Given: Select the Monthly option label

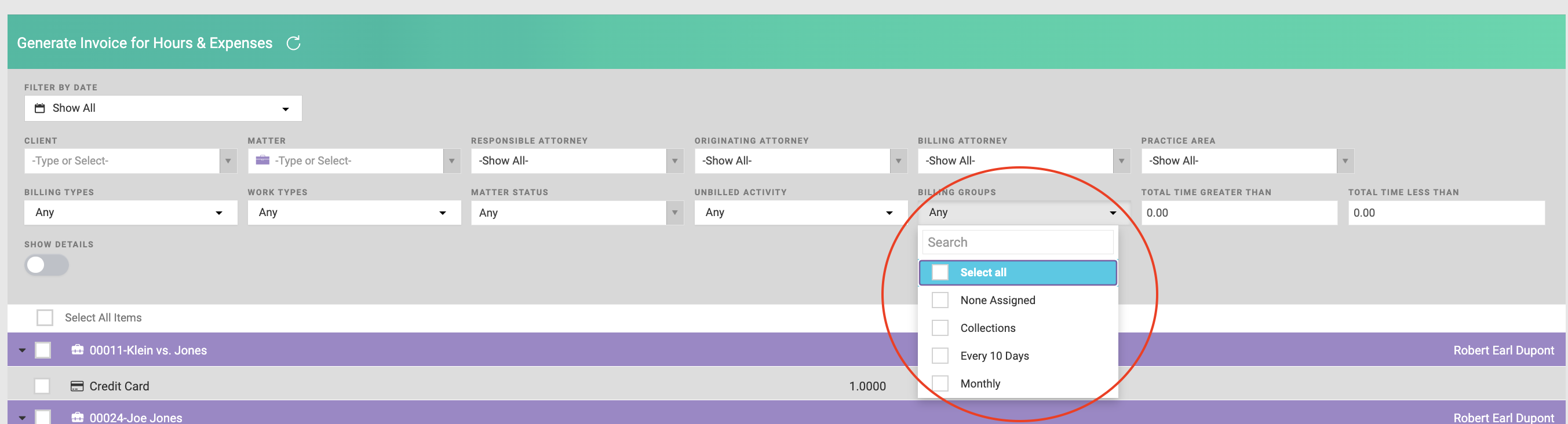Looking at the screenshot, I should point(980,384).
